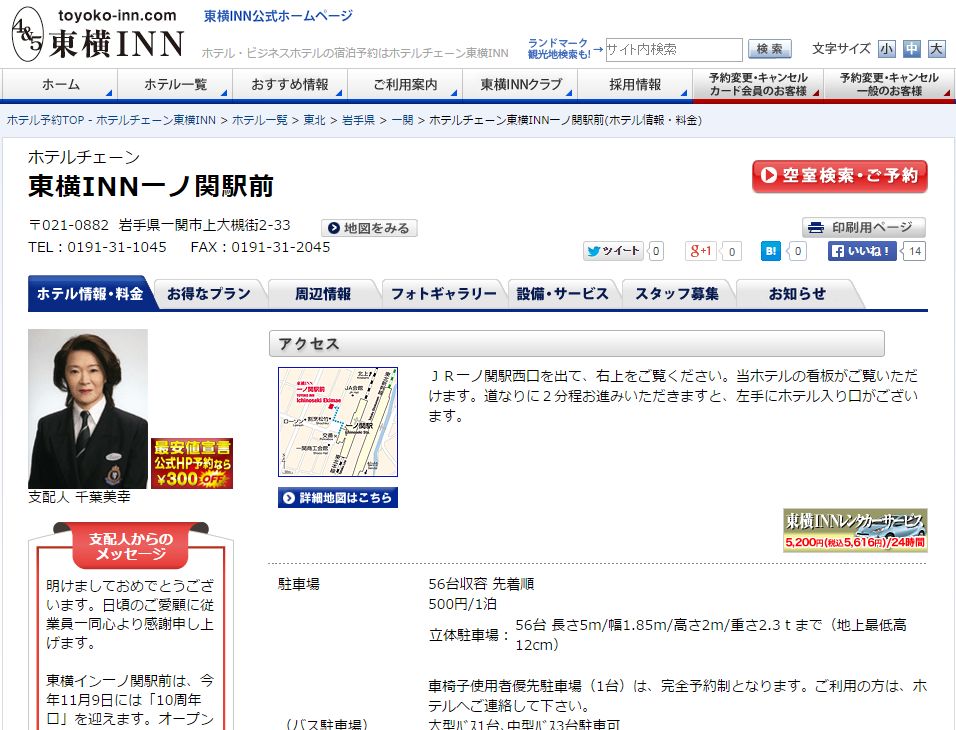Click the 最安値宣言 ¥300 OFF banner
This screenshot has height=730, width=956.
click(192, 463)
